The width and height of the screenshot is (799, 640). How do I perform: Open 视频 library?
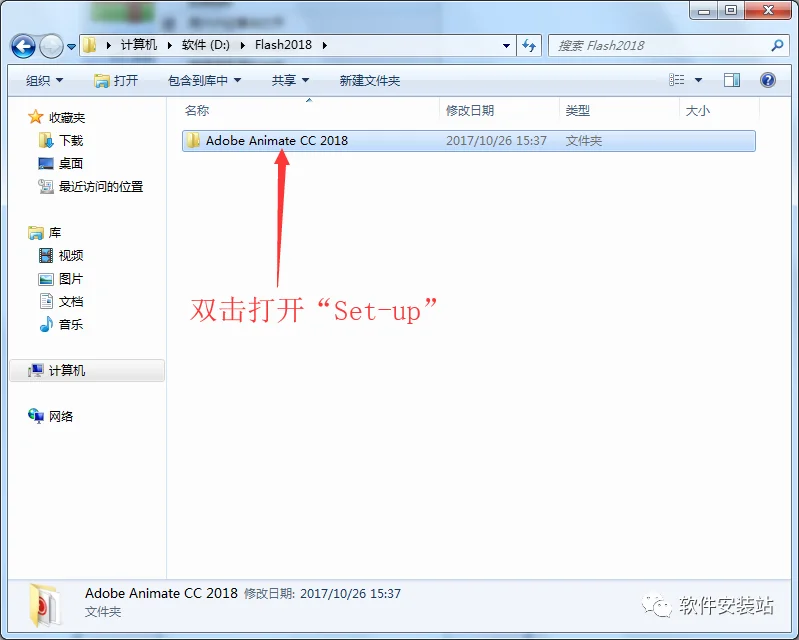71,255
